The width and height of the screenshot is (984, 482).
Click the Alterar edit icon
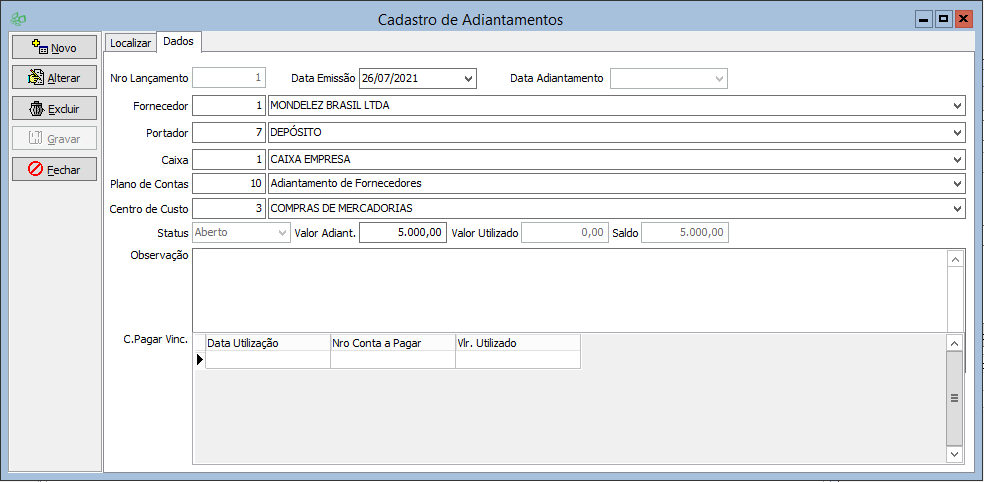[x=36, y=77]
